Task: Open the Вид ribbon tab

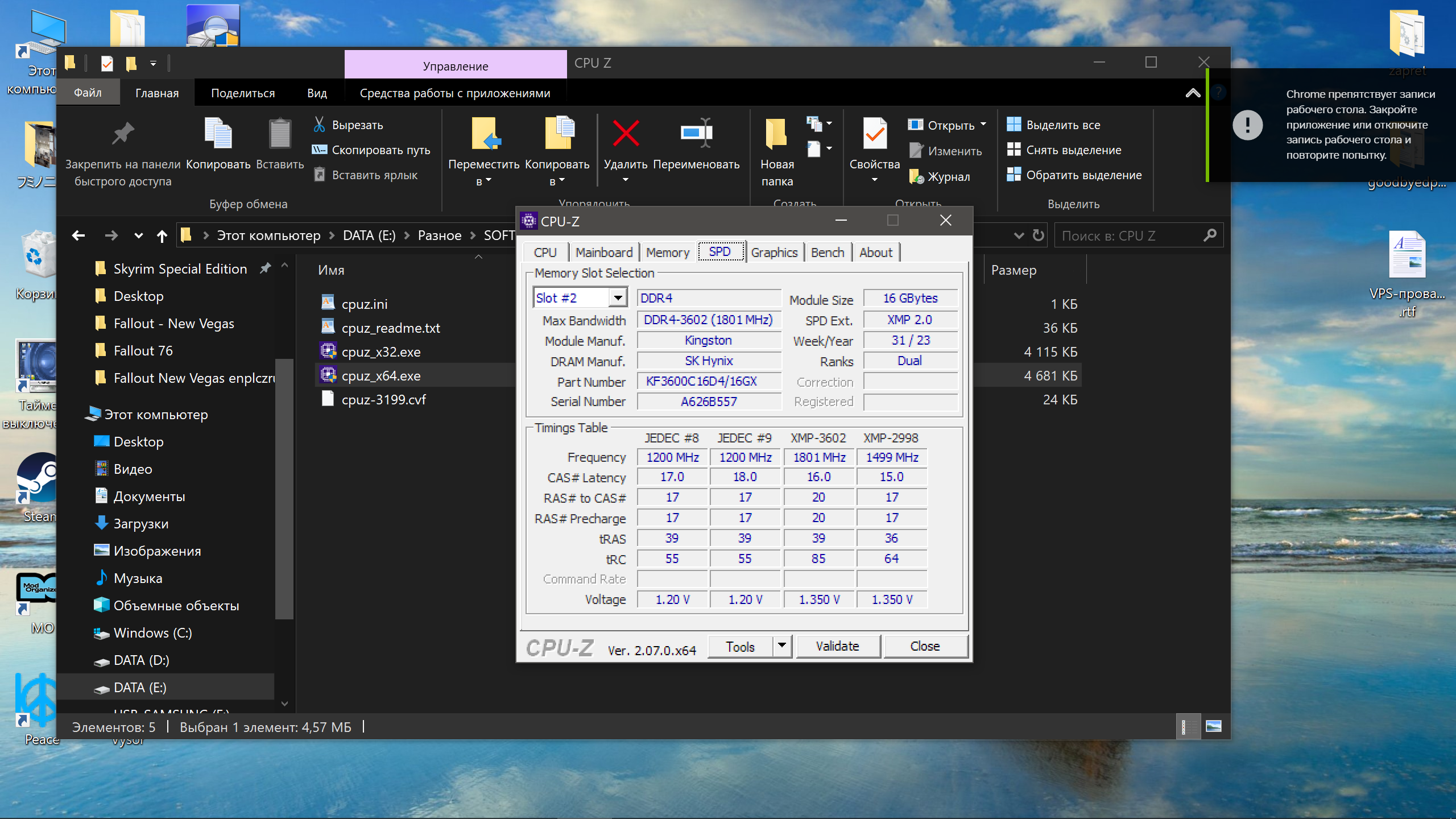Action: tap(317, 93)
